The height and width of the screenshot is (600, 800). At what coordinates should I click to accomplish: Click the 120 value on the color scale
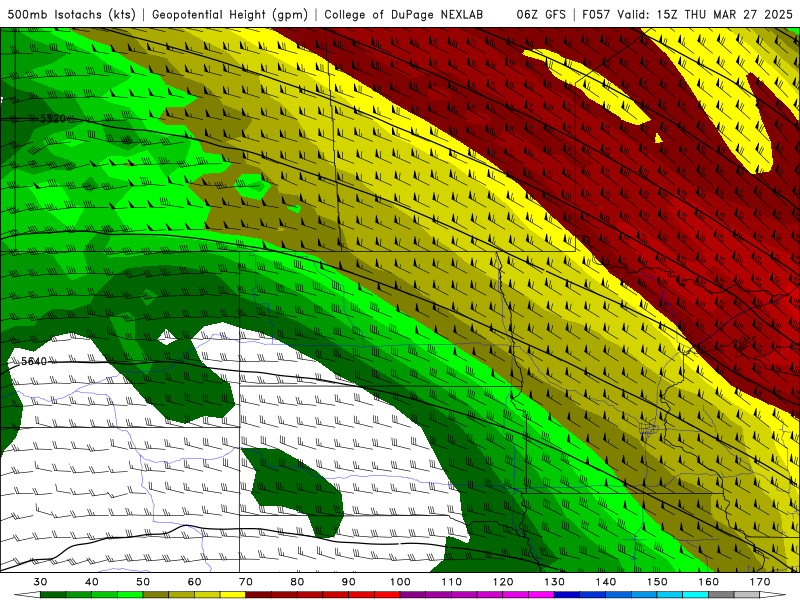[503, 582]
